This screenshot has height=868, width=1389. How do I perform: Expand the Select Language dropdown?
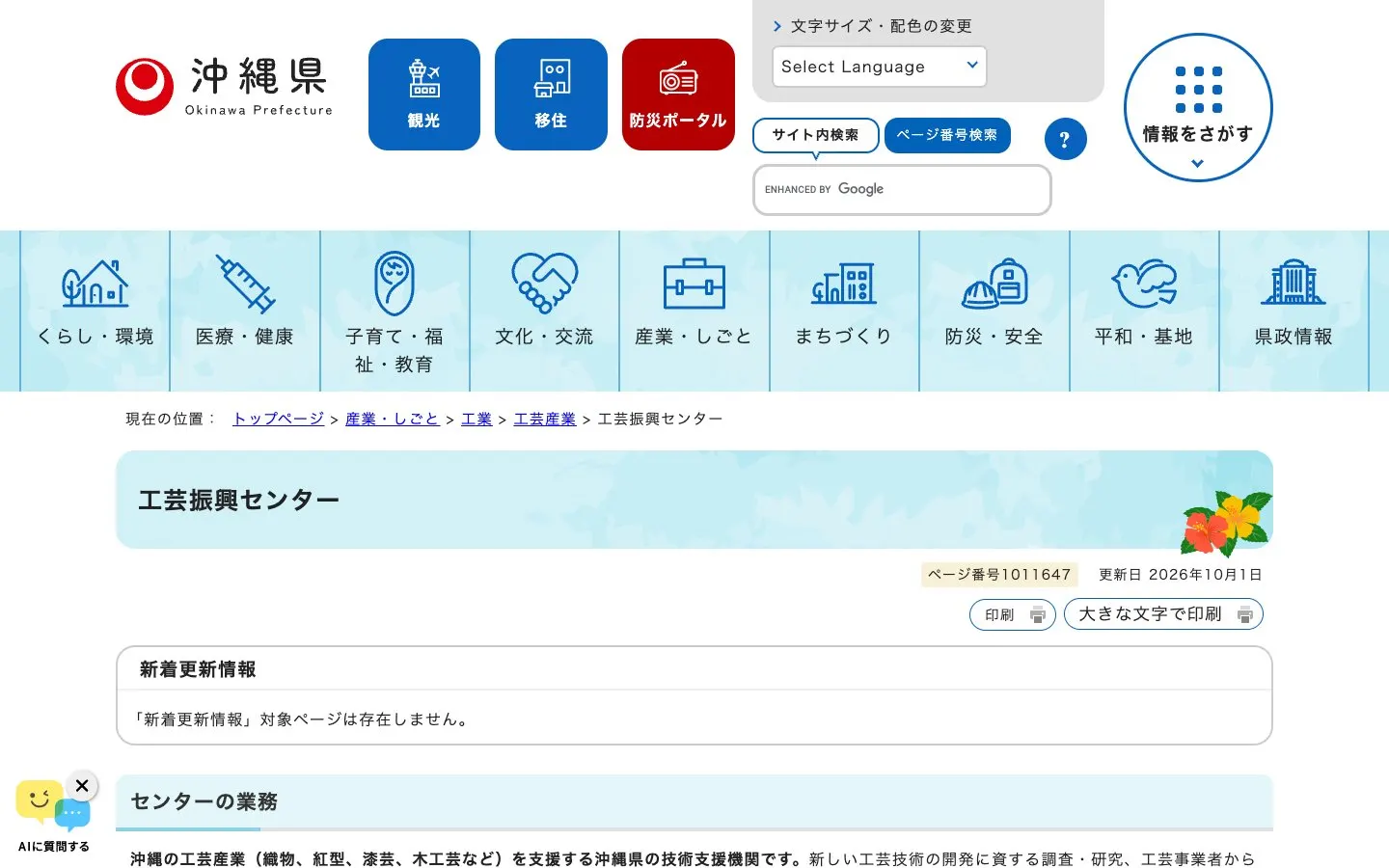click(x=880, y=67)
